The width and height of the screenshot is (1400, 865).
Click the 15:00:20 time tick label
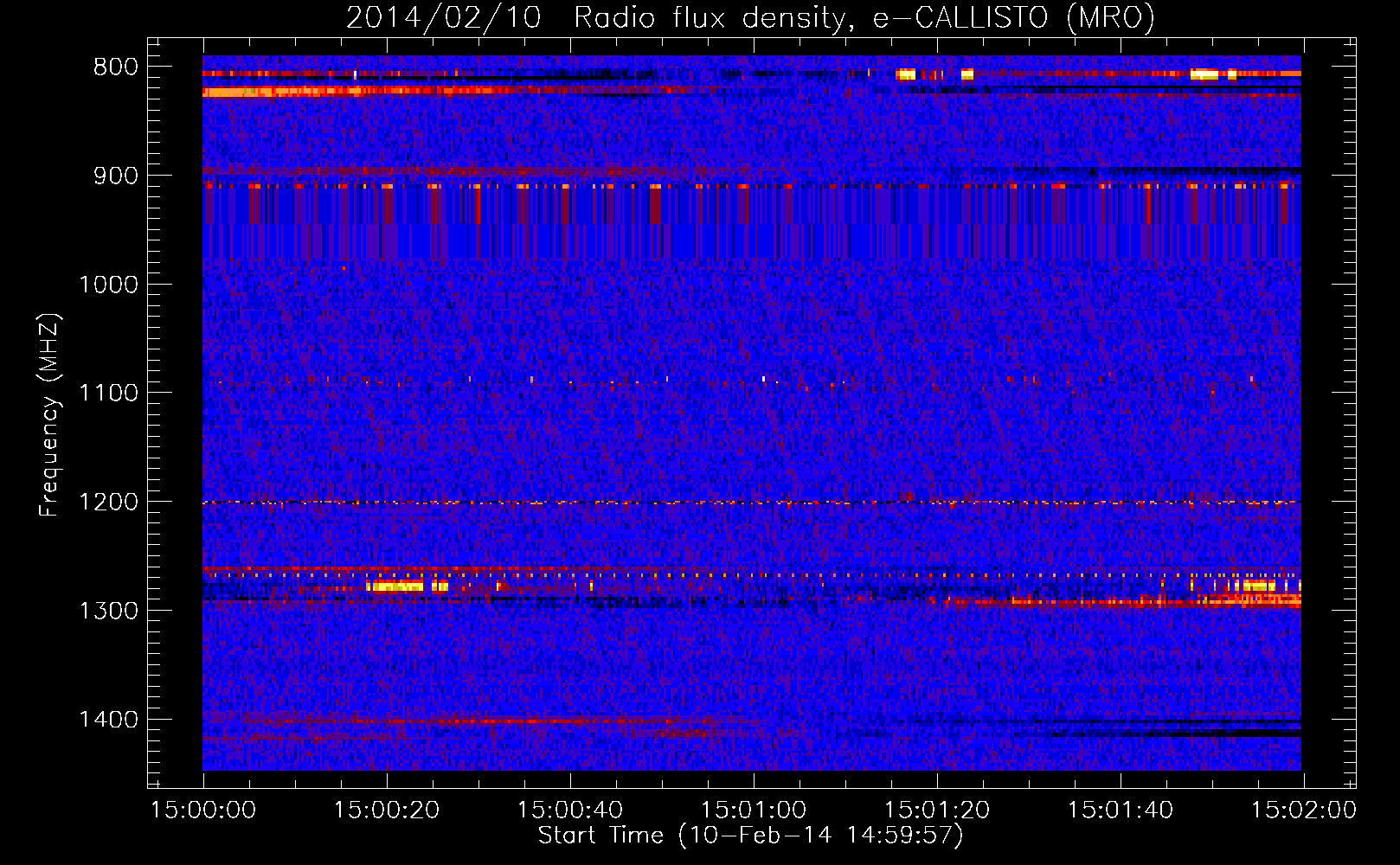(x=387, y=811)
